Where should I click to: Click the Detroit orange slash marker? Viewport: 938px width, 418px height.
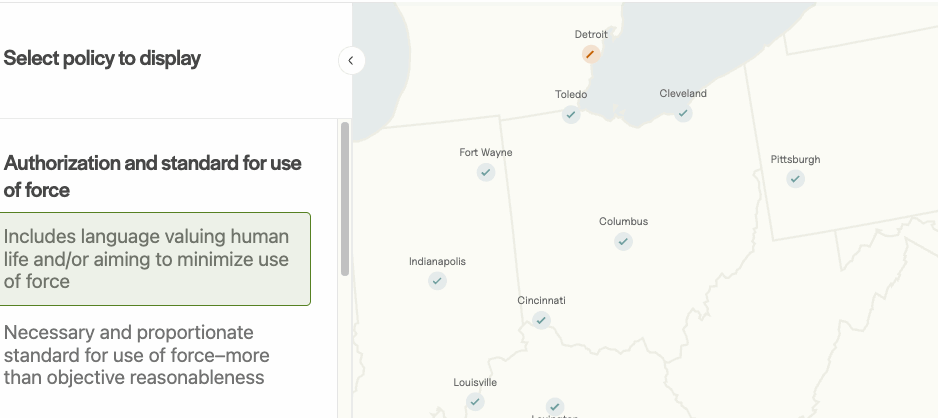click(x=591, y=54)
